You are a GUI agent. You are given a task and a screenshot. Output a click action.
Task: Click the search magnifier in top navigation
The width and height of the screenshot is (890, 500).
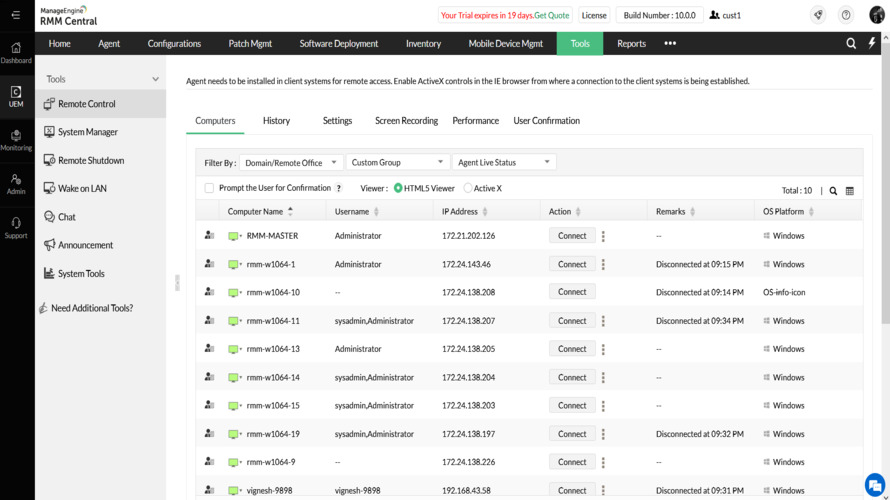pos(851,44)
